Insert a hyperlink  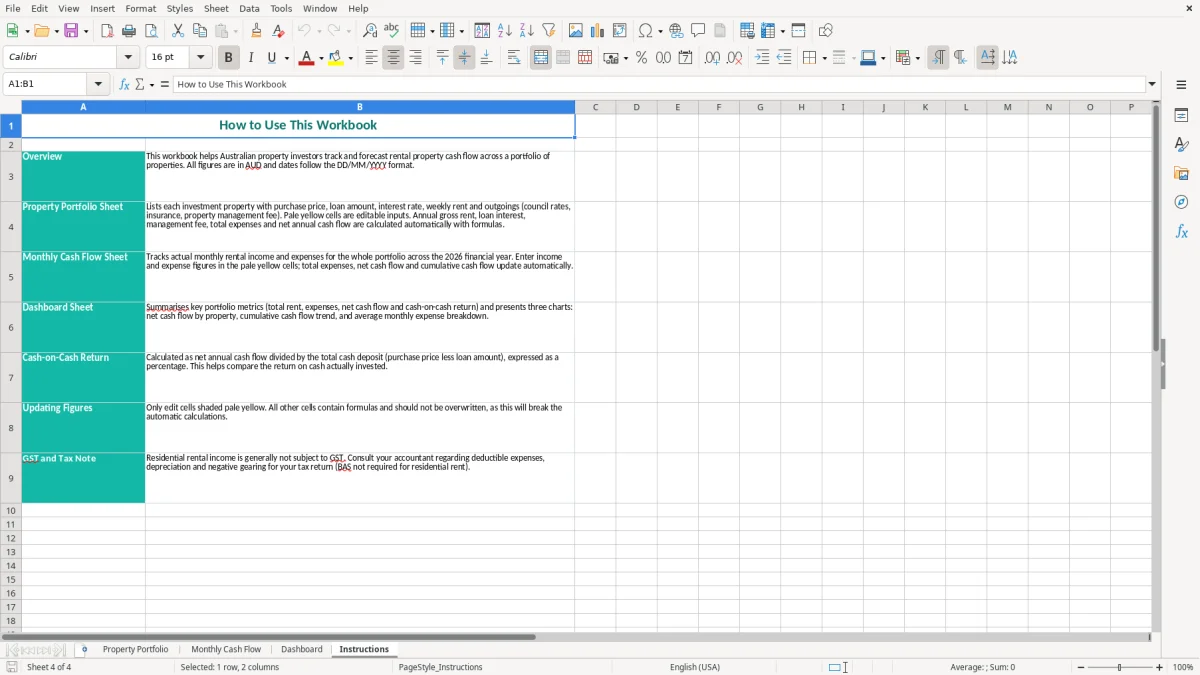point(676,31)
